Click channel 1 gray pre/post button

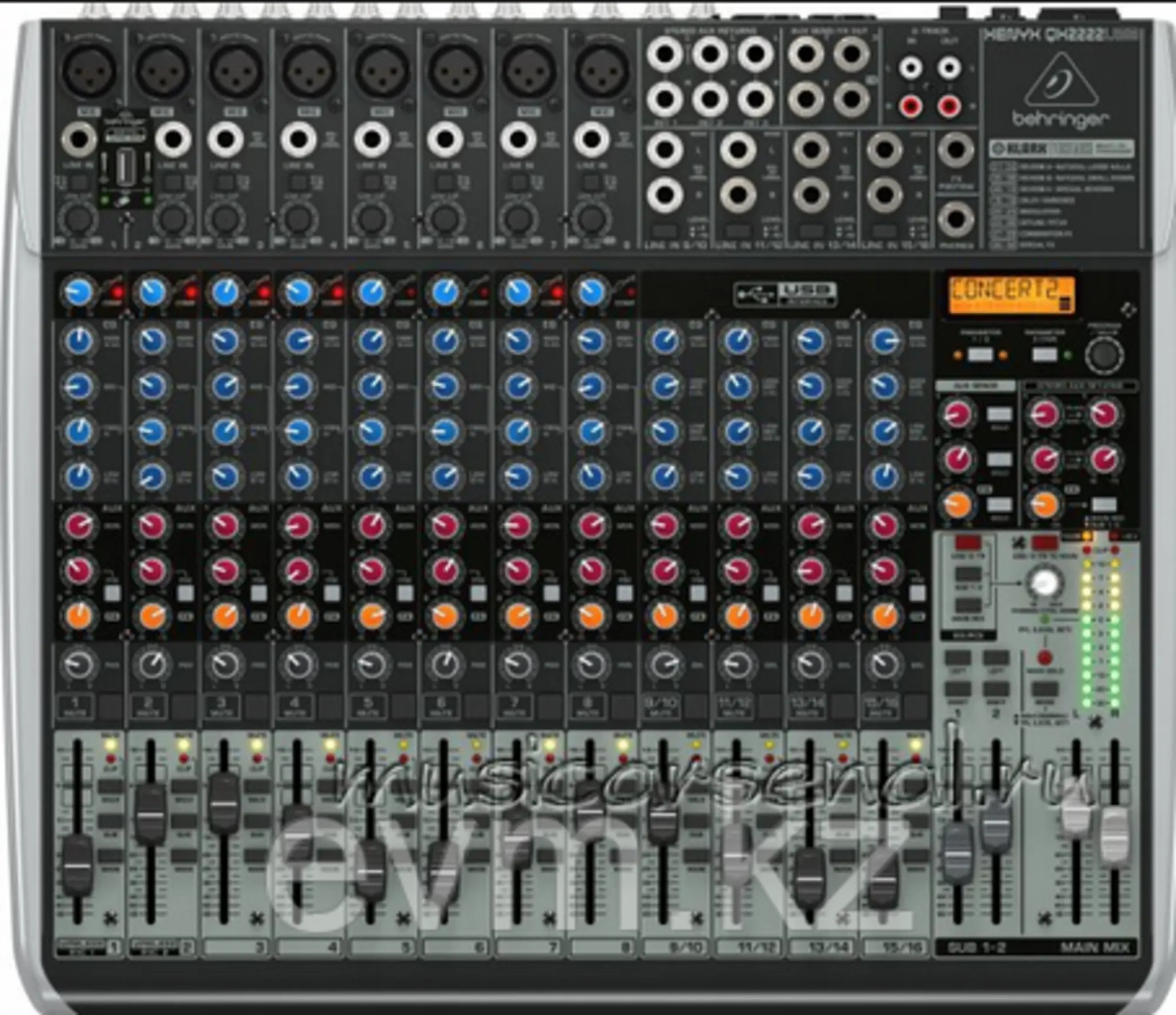[x=112, y=592]
